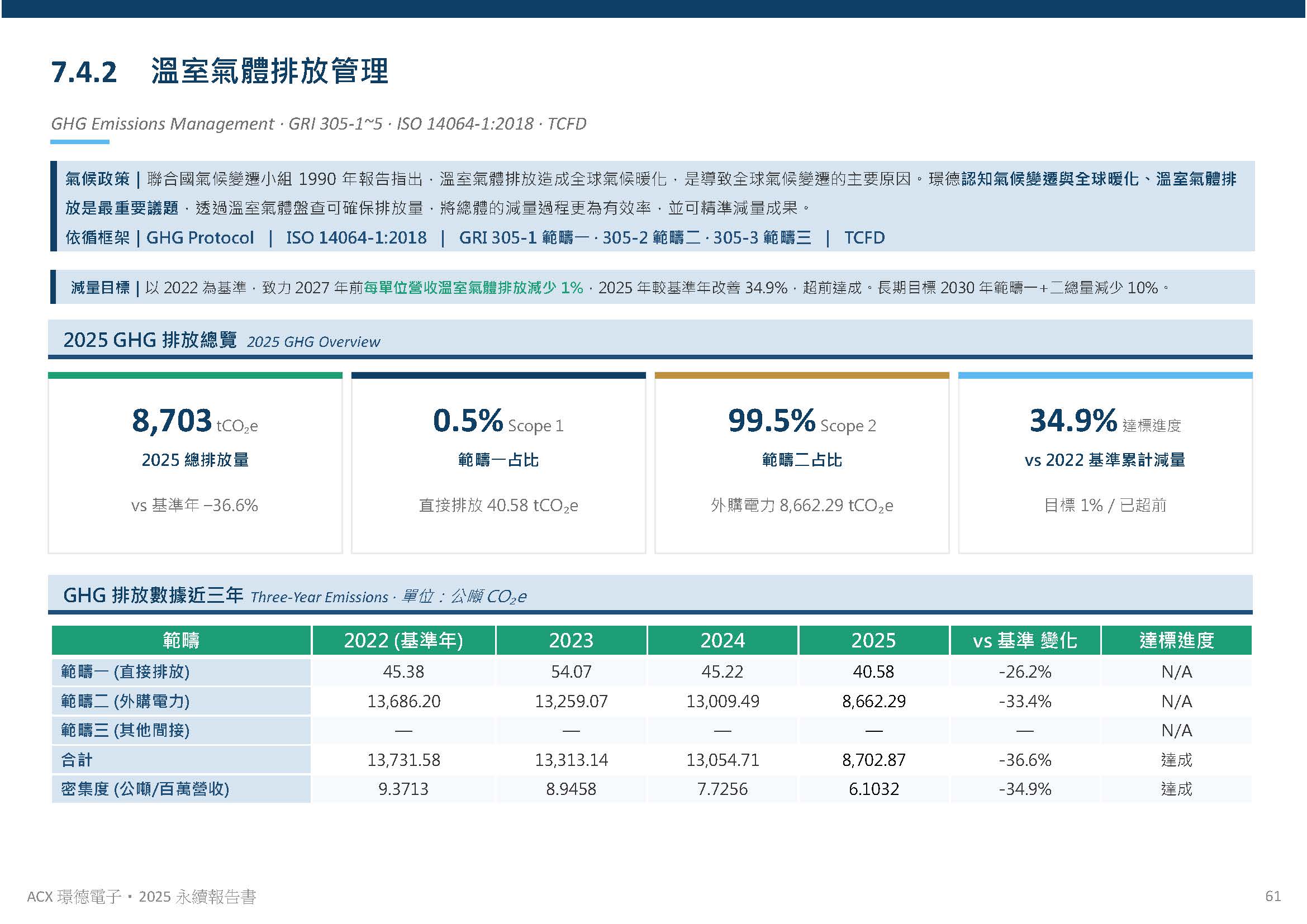Click the footer ACX 璟德電子 2025 永續報告書
Viewport: 1307px width, 924px height.
[x=142, y=897]
